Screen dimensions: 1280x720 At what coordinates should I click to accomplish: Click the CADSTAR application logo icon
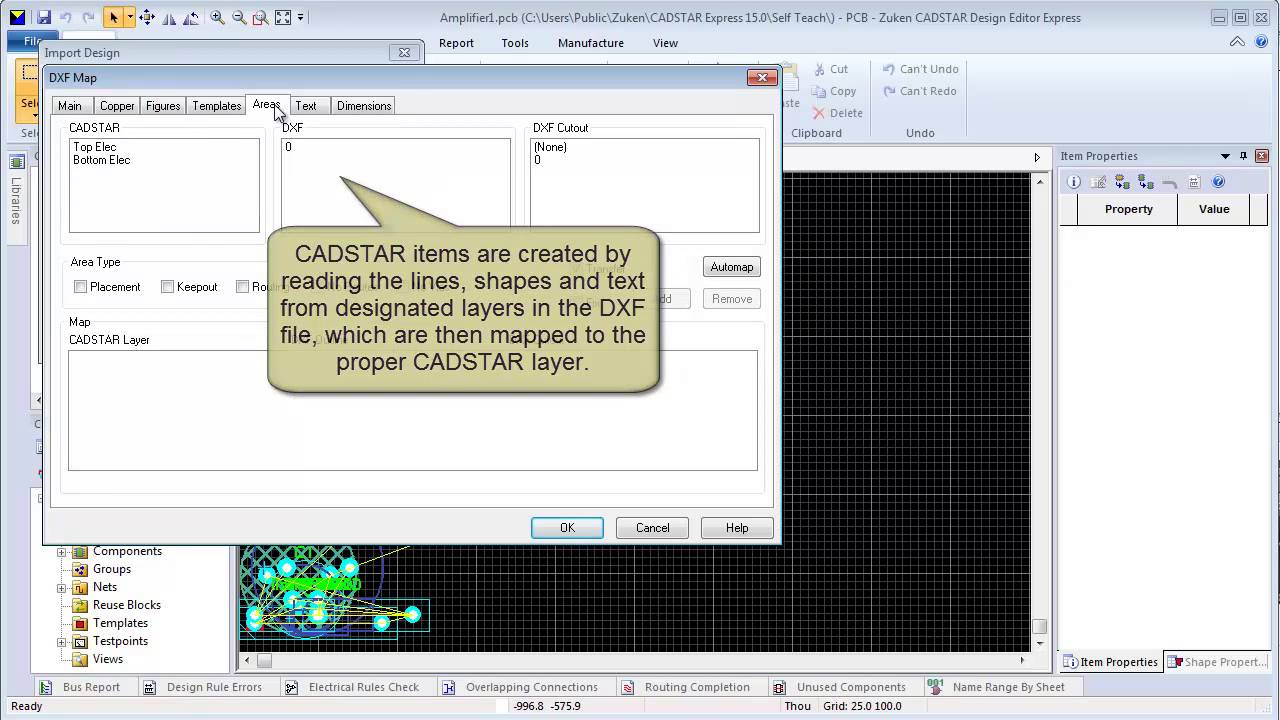point(17,17)
